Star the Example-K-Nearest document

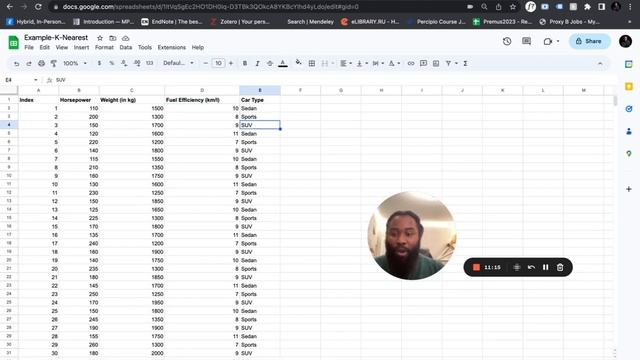pyautogui.click(x=100, y=38)
